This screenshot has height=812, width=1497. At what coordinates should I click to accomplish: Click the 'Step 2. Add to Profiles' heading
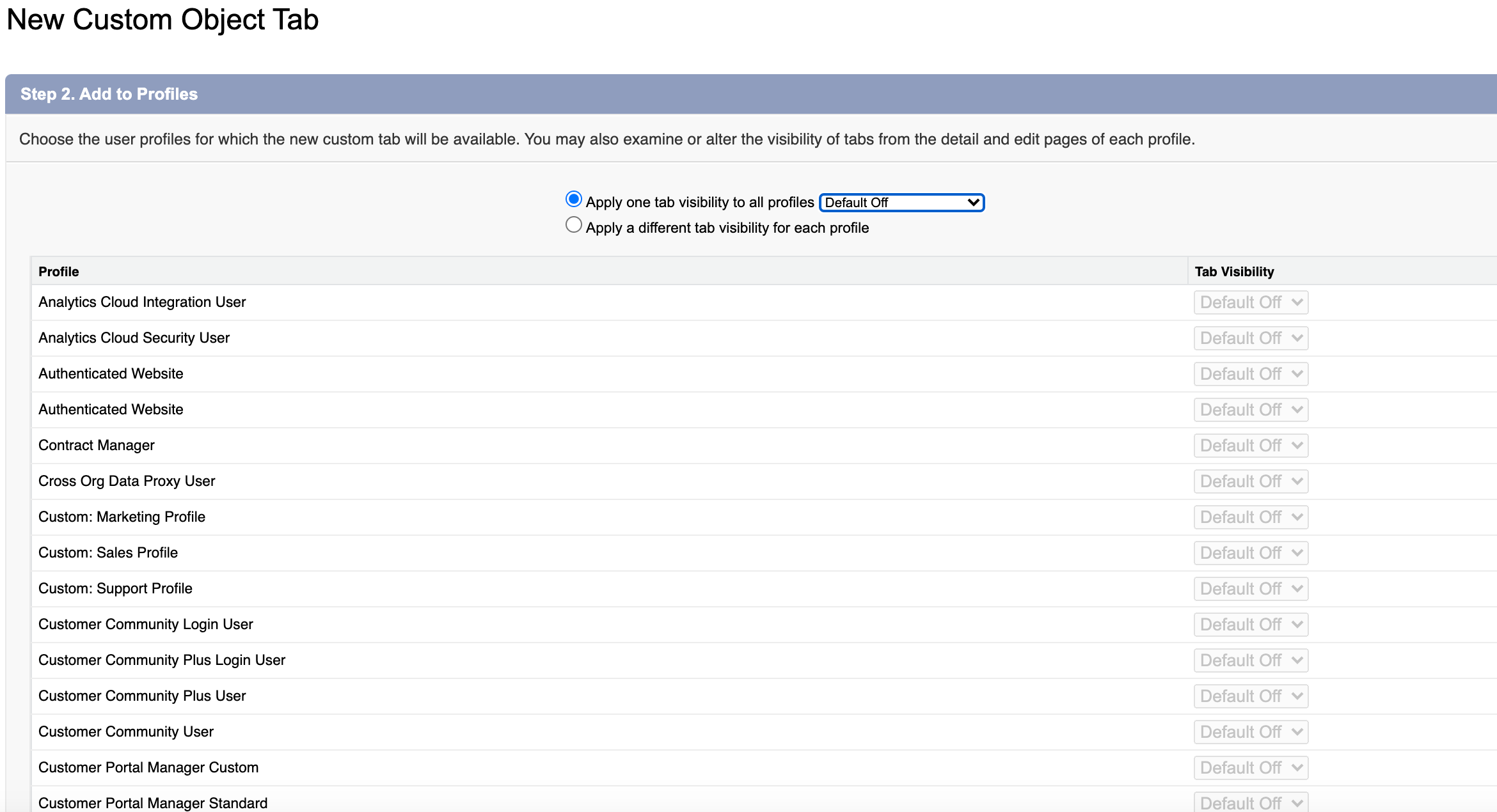109,94
